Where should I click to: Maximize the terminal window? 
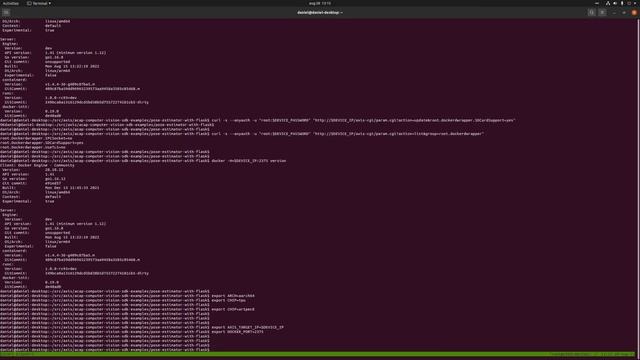(x=624, y=13)
